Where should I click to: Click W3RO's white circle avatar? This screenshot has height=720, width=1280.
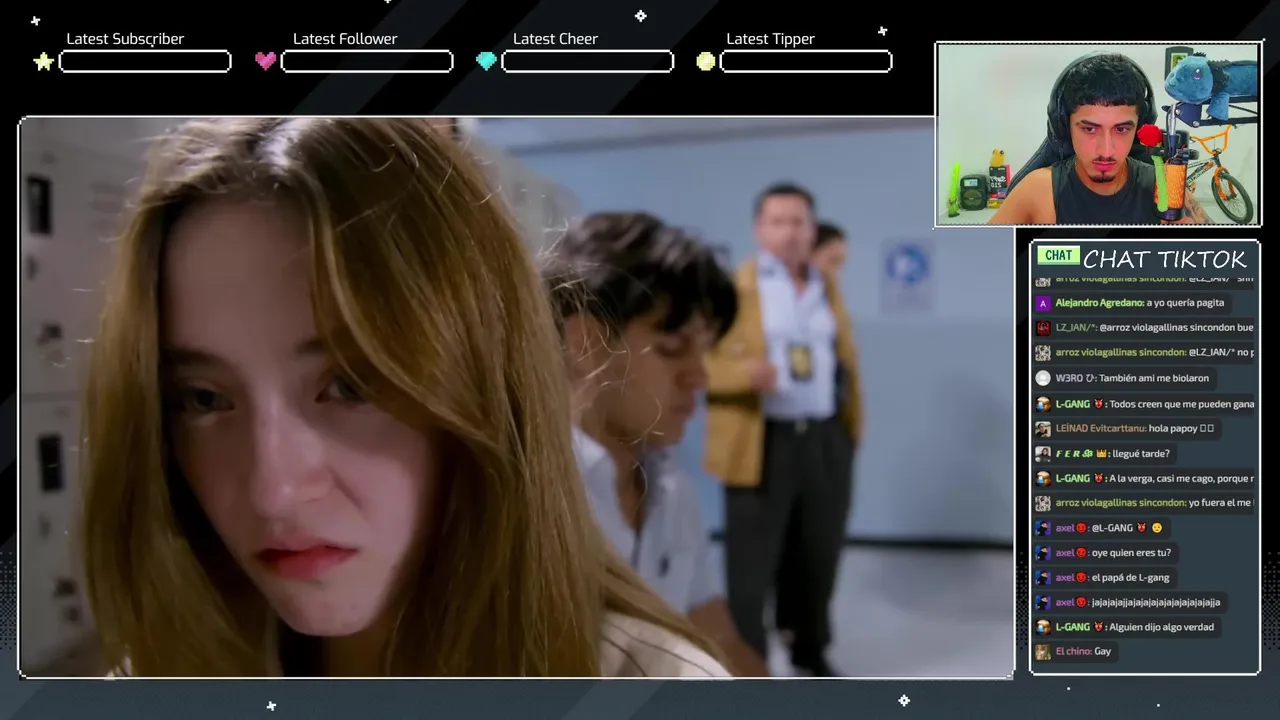click(1043, 378)
